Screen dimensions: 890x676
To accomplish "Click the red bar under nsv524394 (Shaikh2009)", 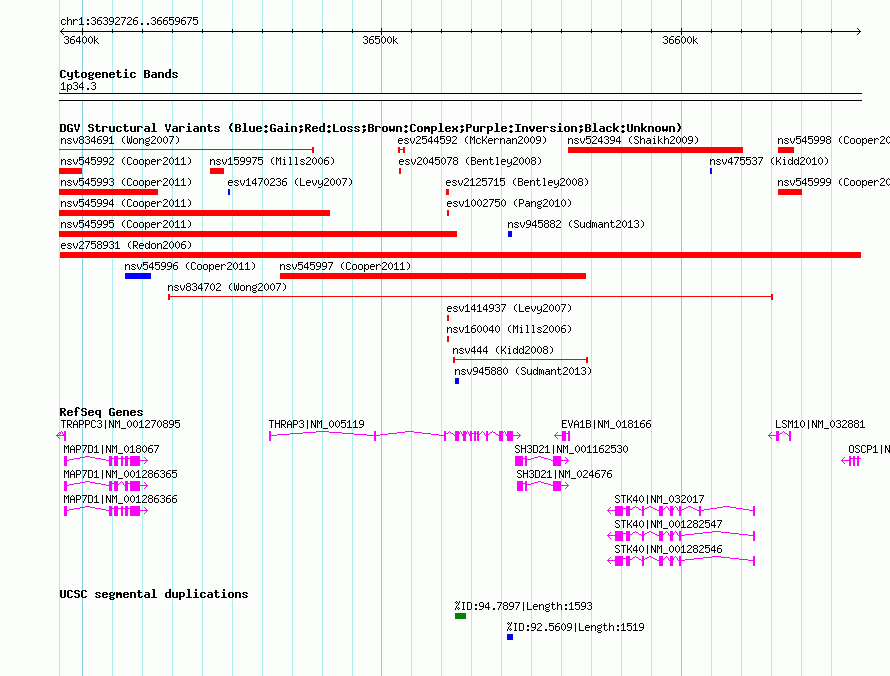I will click(x=655, y=150).
